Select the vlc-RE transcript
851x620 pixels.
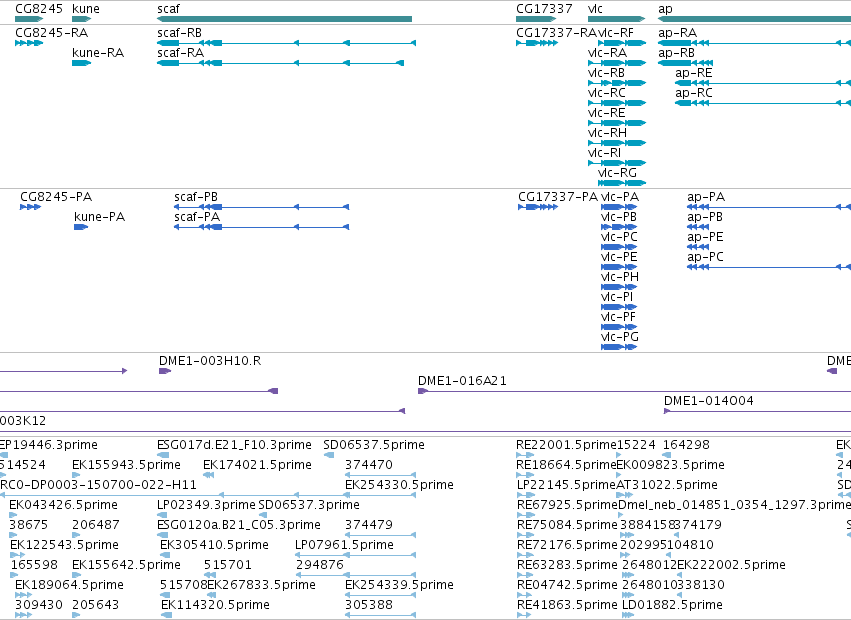pos(617,123)
